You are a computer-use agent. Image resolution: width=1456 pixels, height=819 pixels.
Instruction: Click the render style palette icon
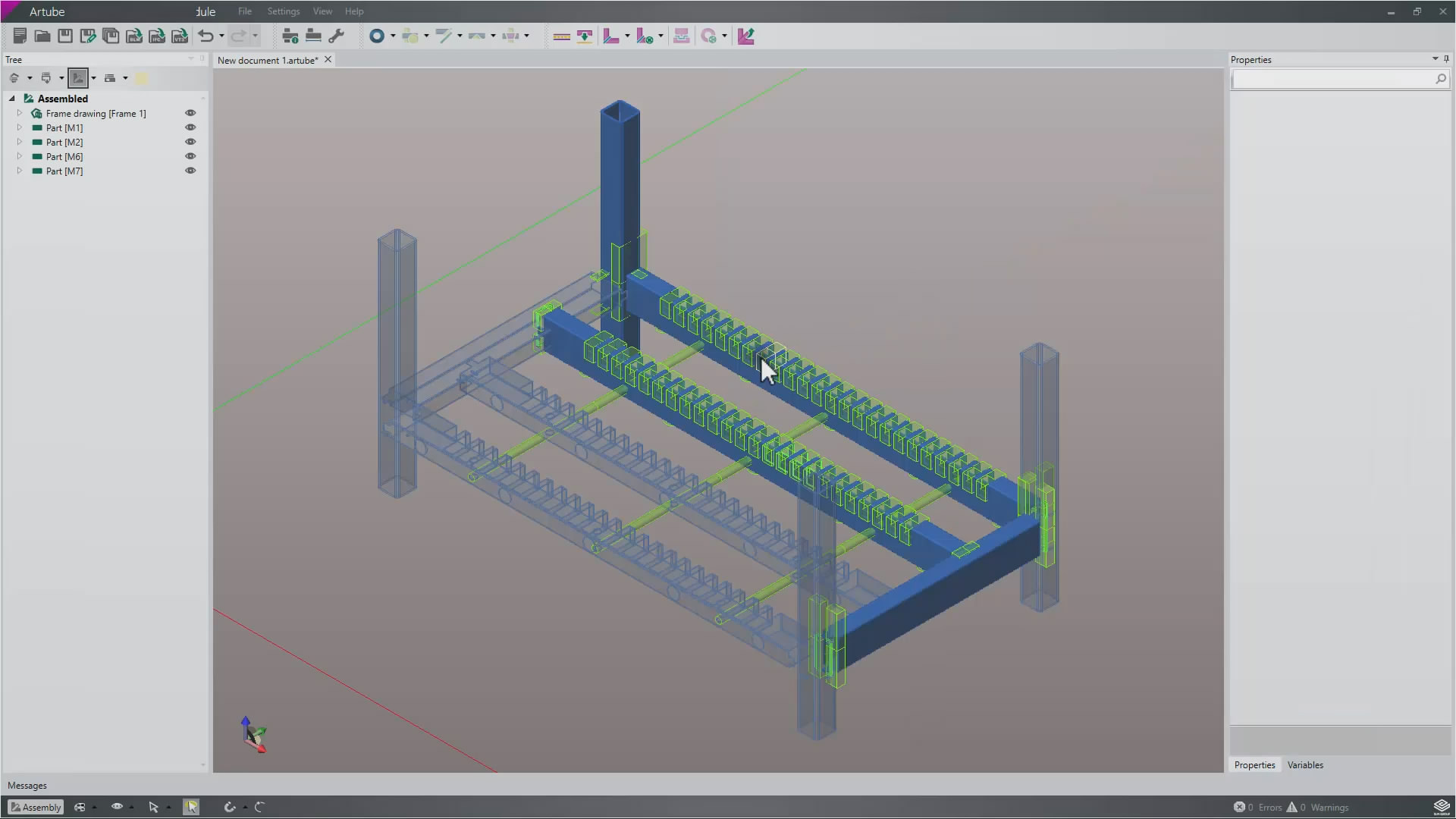(80, 807)
